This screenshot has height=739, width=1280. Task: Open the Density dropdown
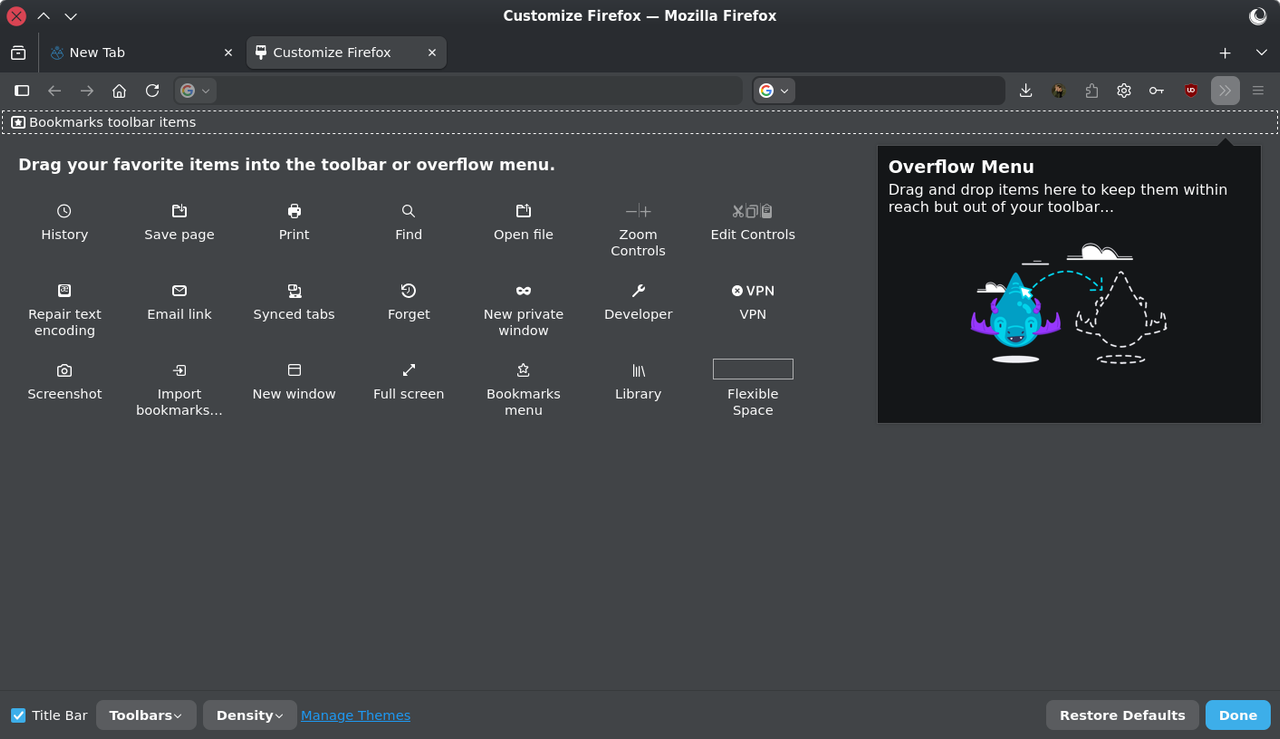click(x=250, y=715)
